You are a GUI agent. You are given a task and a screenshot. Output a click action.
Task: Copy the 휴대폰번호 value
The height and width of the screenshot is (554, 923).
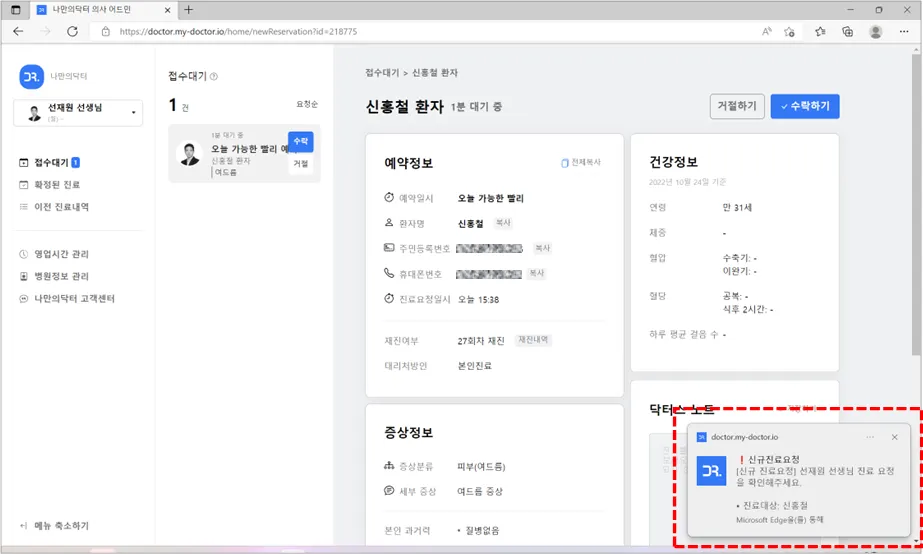coord(536,274)
